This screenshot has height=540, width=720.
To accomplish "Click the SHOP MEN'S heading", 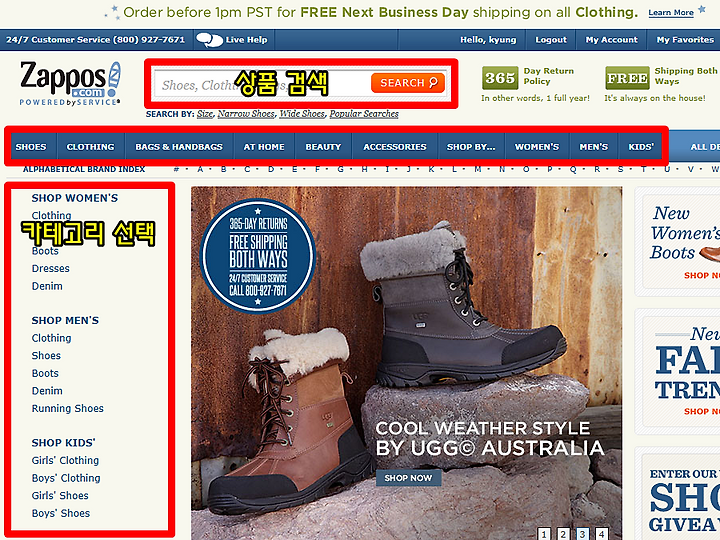I will [x=65, y=321].
